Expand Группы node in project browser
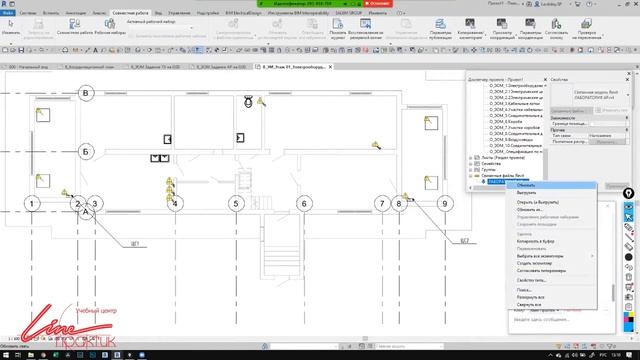The height and width of the screenshot is (360, 640). [x=471, y=169]
